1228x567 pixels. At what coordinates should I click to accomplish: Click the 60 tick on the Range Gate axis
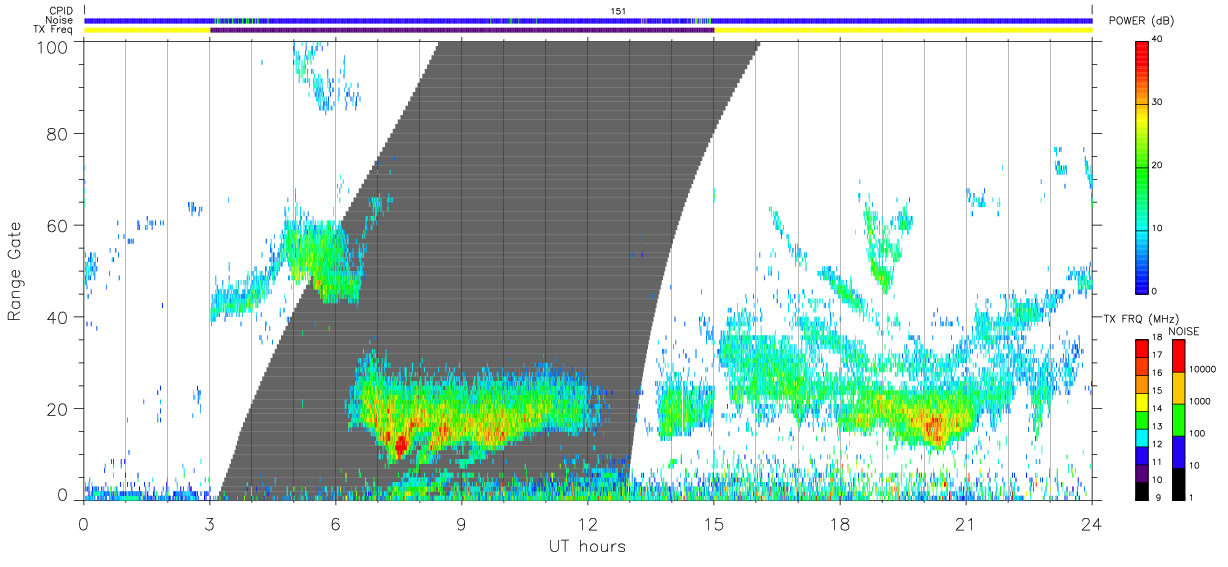(x=58, y=225)
